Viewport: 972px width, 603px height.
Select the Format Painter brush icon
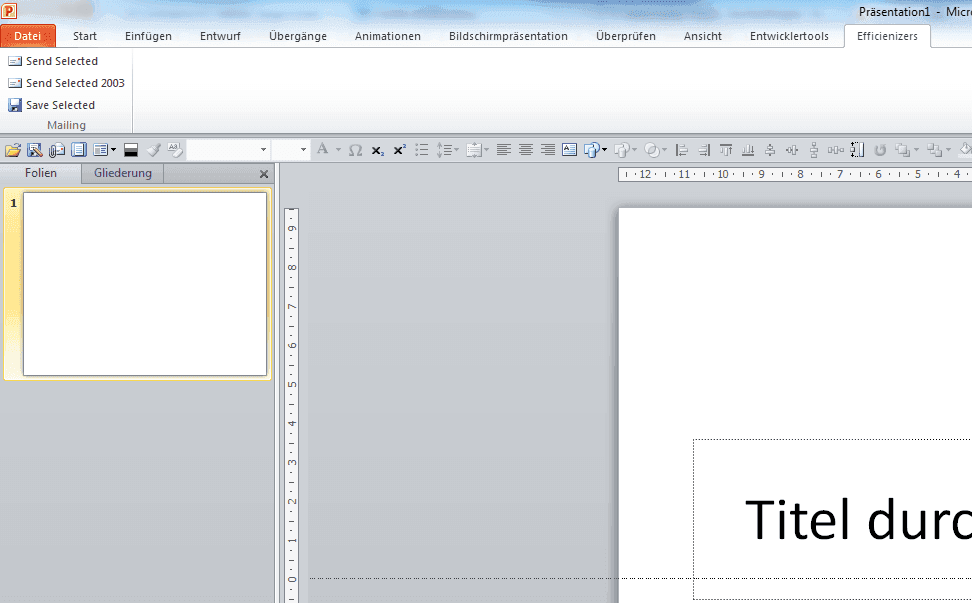[x=152, y=149]
